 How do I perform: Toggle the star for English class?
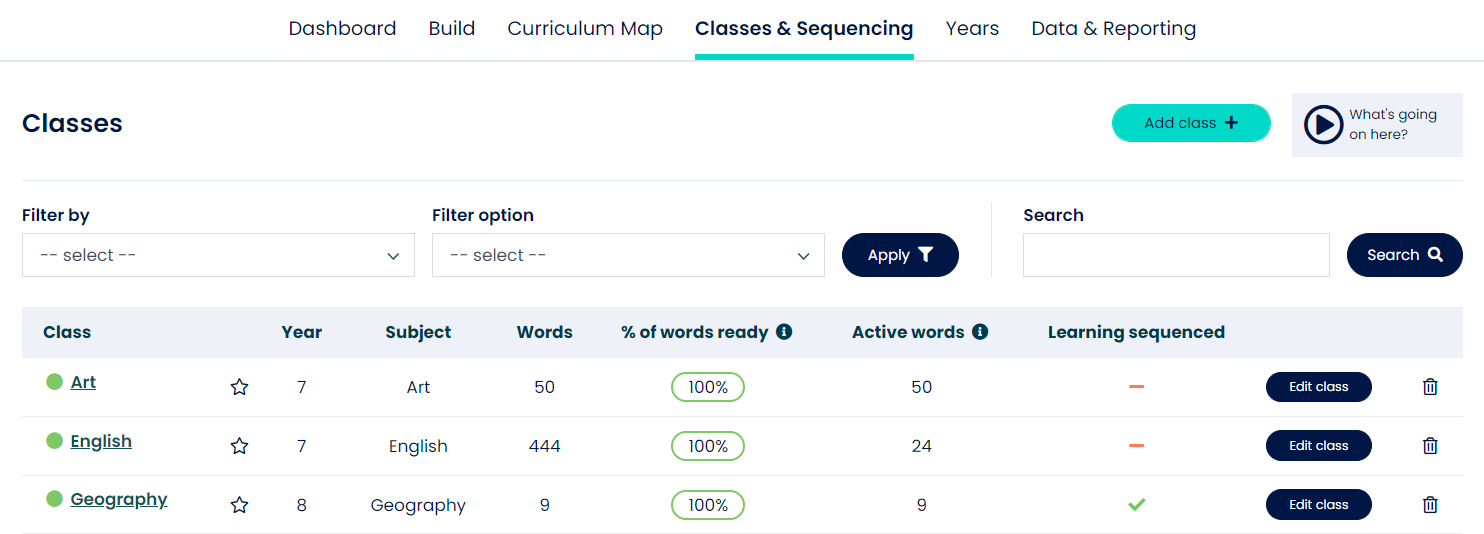coord(239,446)
